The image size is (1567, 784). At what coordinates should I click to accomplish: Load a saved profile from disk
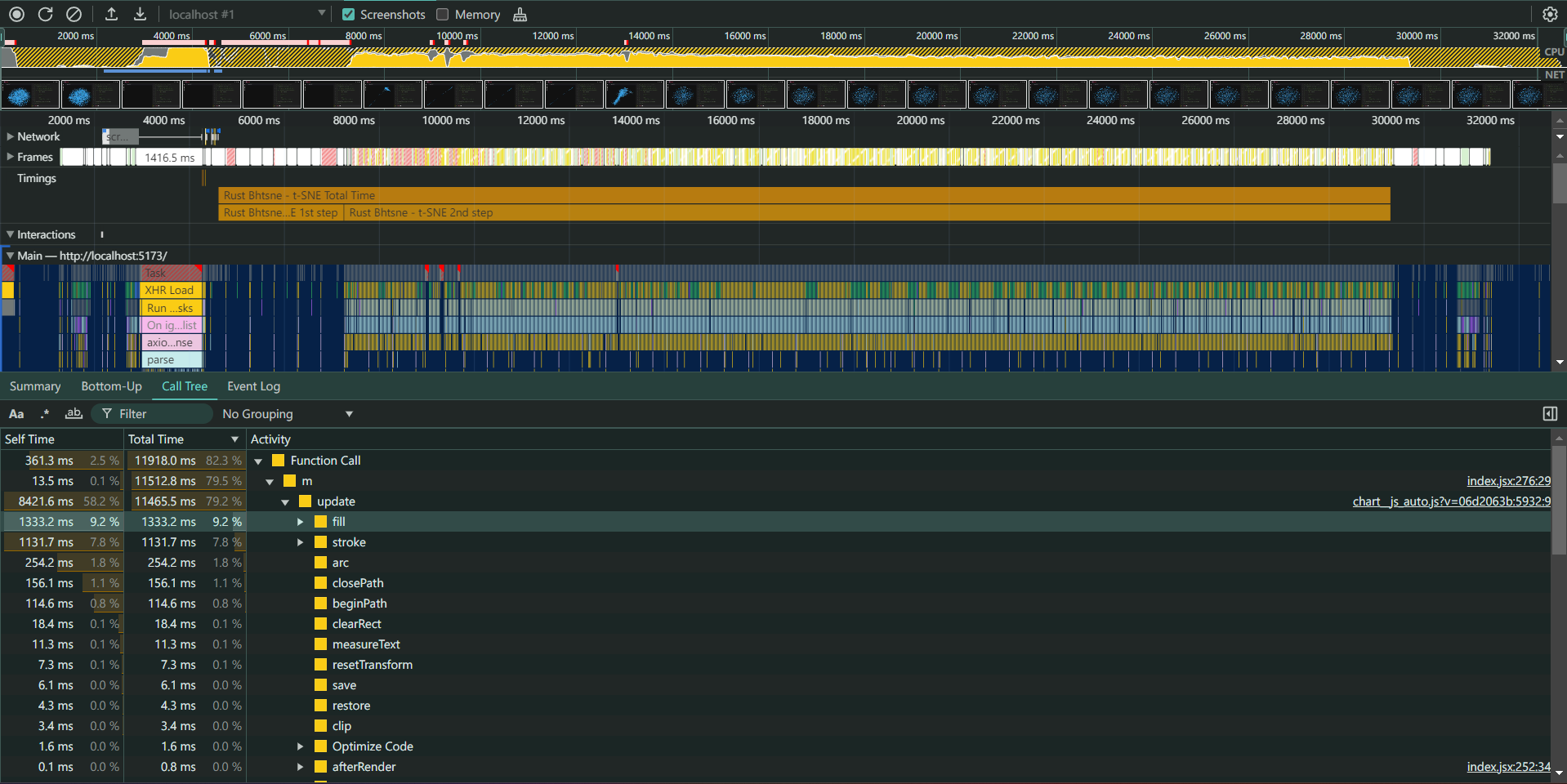click(112, 14)
